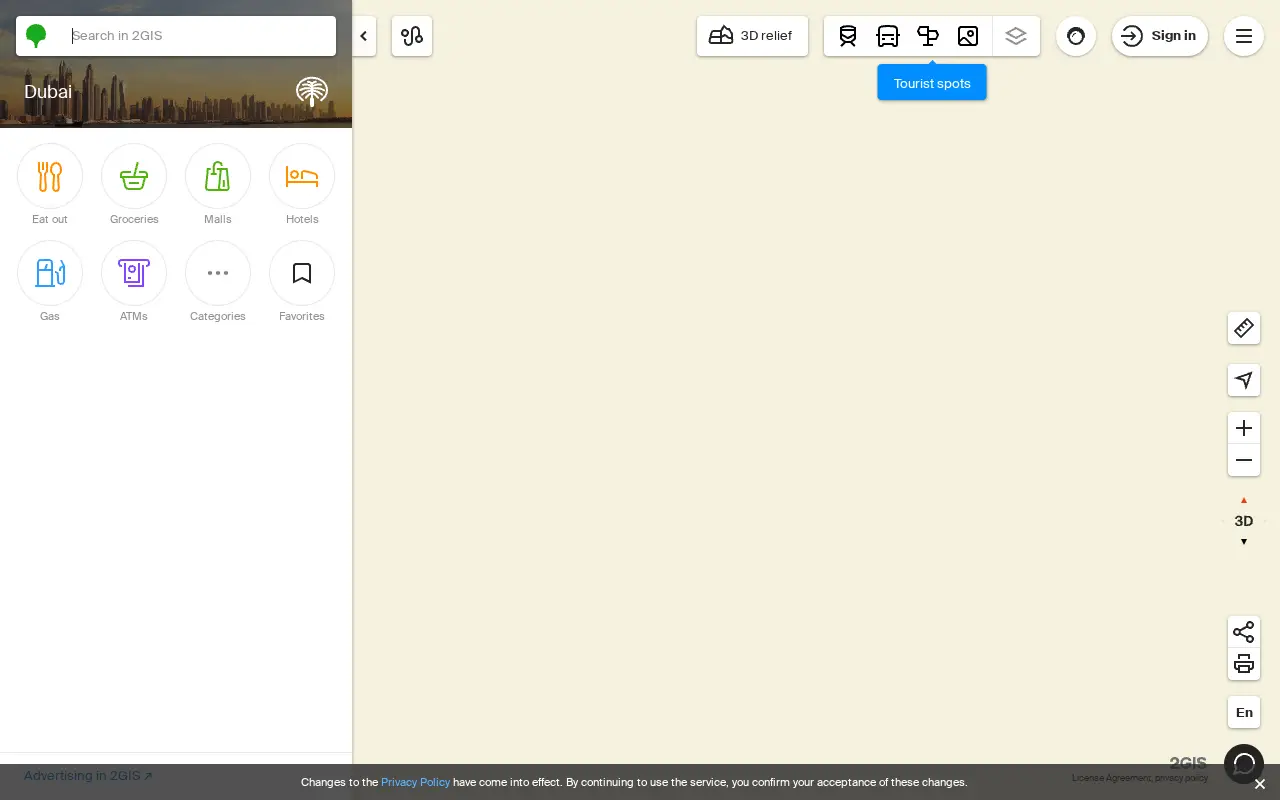Share the map with the share icon
Image resolution: width=1280 pixels, height=800 pixels.
click(1244, 632)
